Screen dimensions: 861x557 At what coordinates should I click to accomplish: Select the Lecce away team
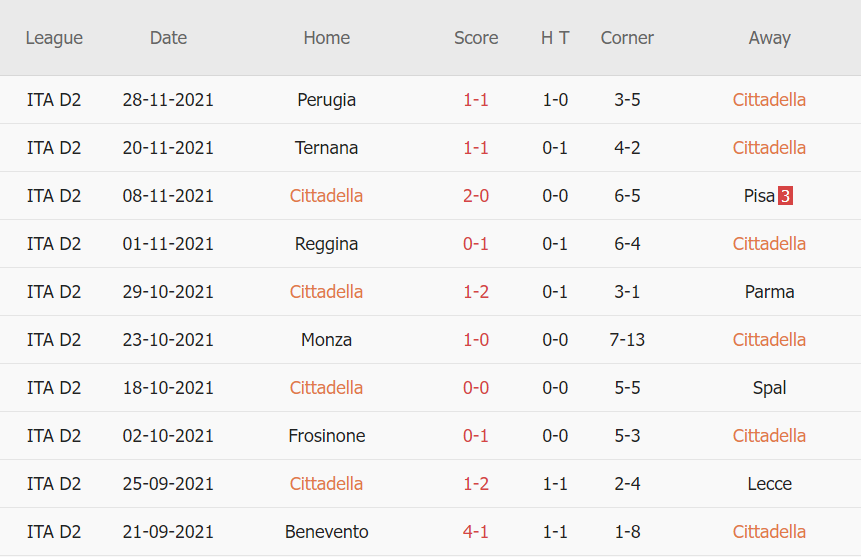click(769, 484)
